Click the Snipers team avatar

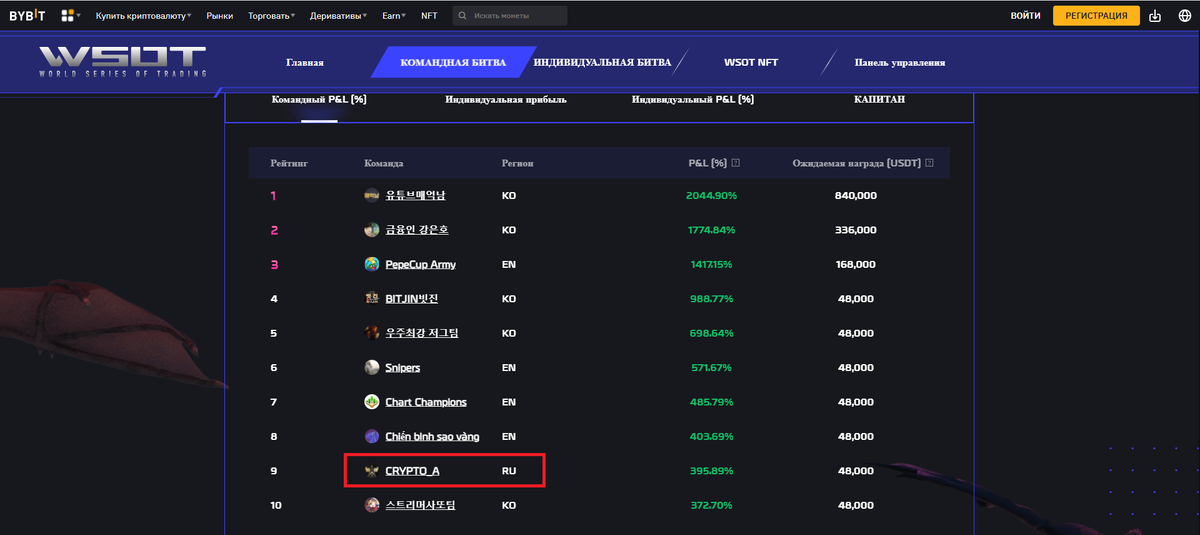coord(372,367)
